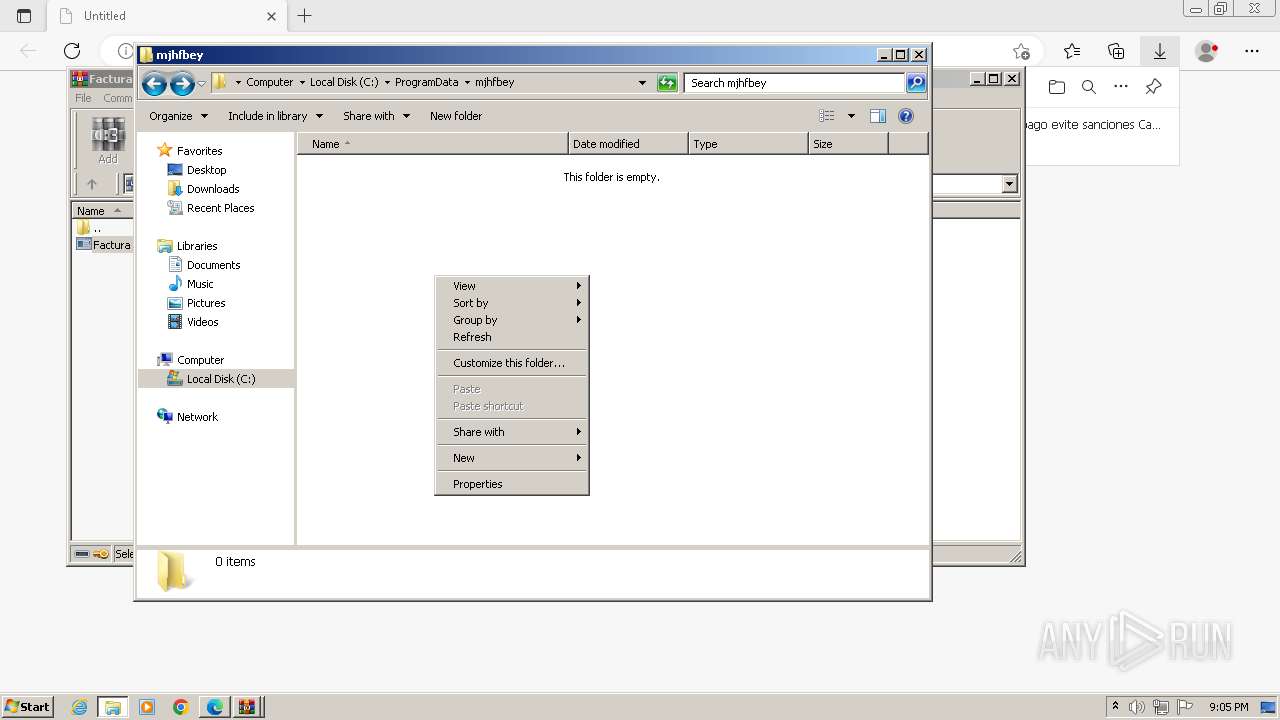The image size is (1280, 720).
Task: Search downloads in Edge panel
Action: click(x=1089, y=87)
